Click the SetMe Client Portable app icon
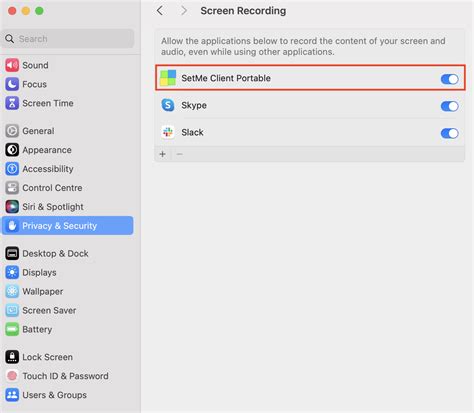Image resolution: width=474 pixels, height=413 pixels. click(168, 78)
